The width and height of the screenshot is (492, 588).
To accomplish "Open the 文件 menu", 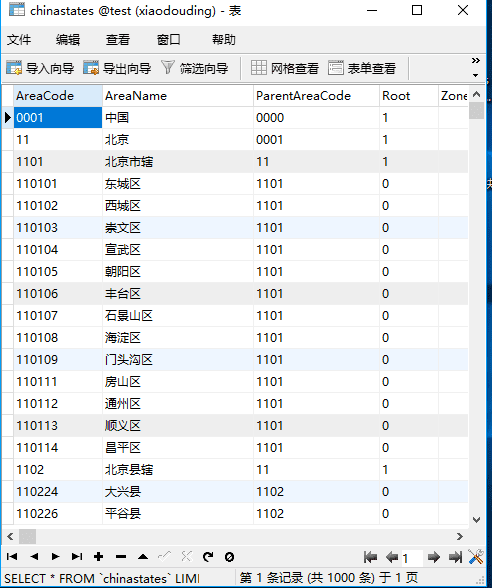I will tap(19, 39).
